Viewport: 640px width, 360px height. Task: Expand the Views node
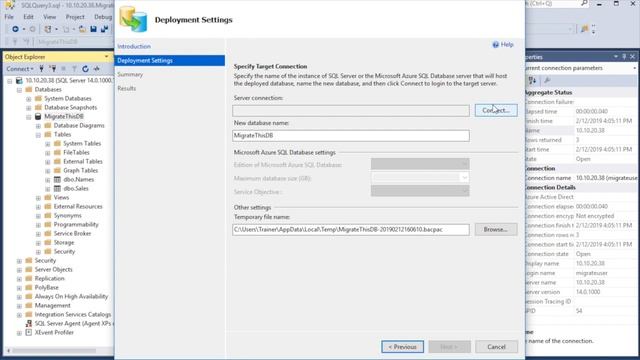point(38,198)
